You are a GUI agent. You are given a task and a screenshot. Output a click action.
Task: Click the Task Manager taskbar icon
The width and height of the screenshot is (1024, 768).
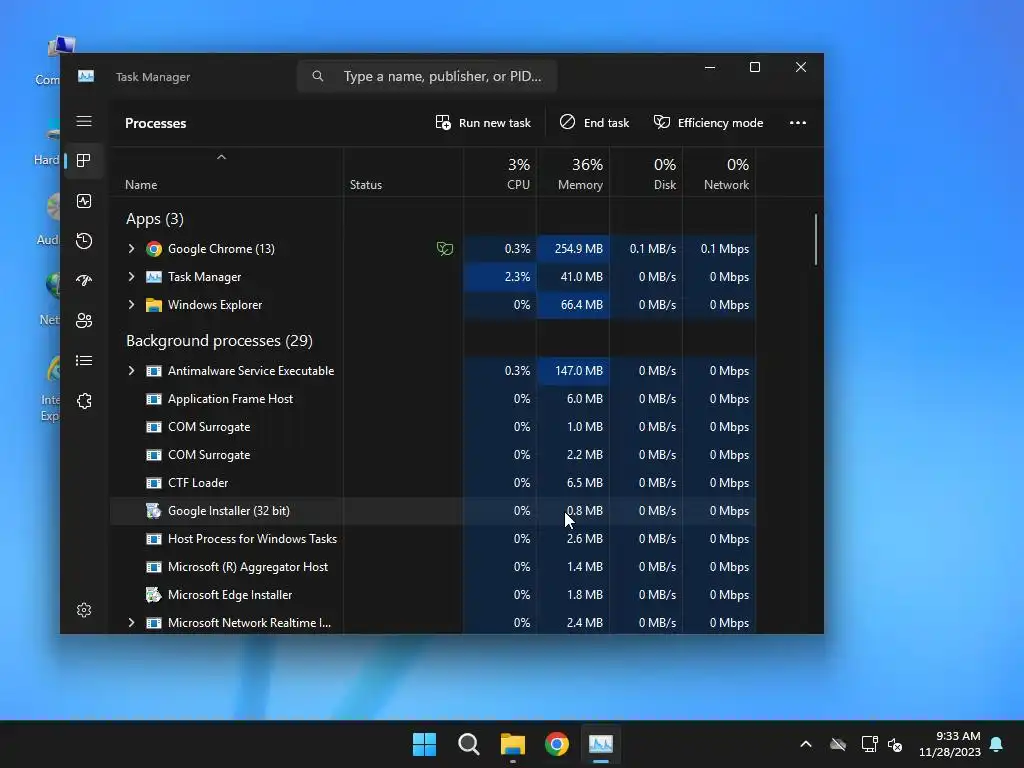click(x=601, y=744)
